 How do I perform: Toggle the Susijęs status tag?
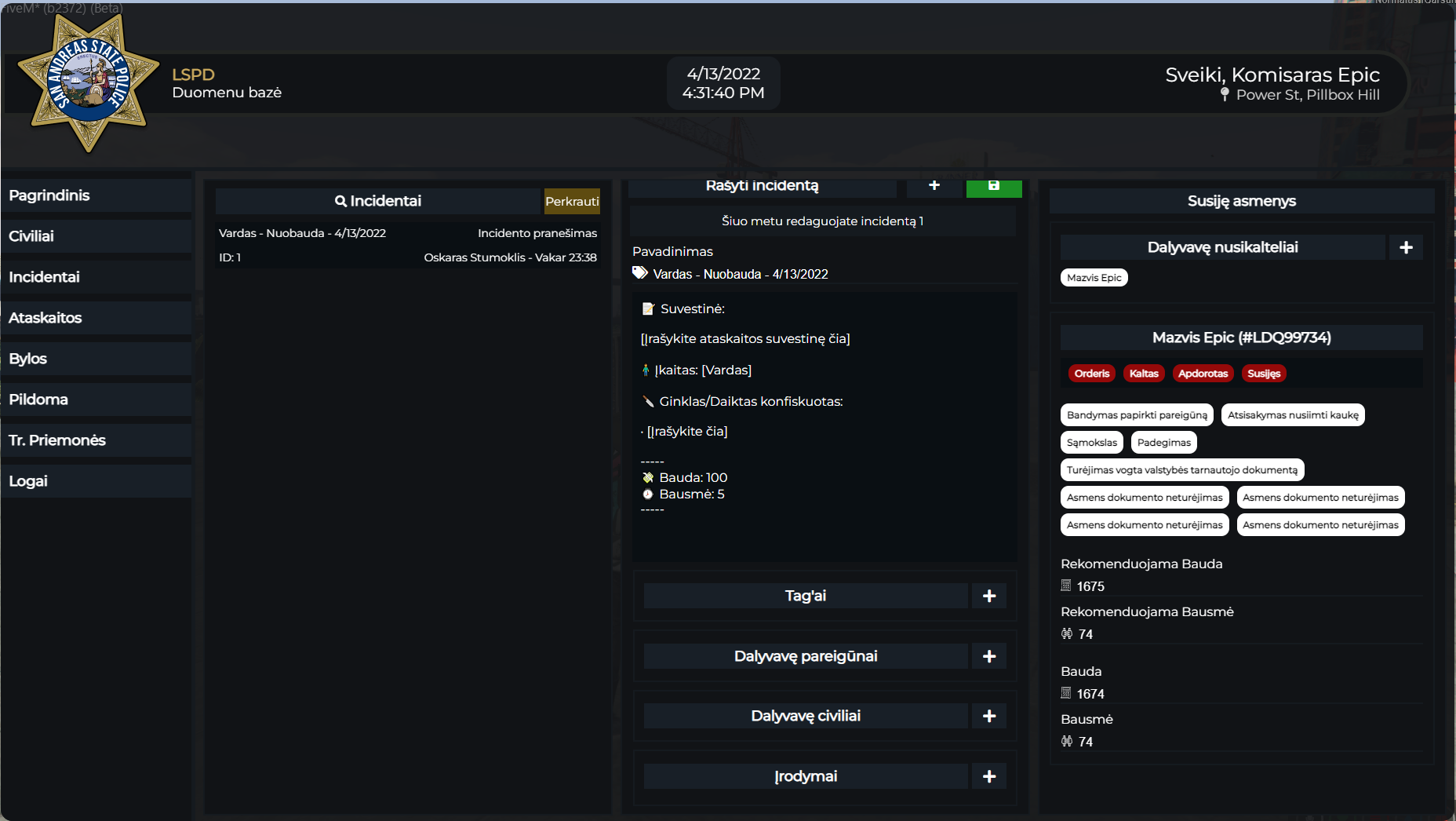pyautogui.click(x=1263, y=374)
